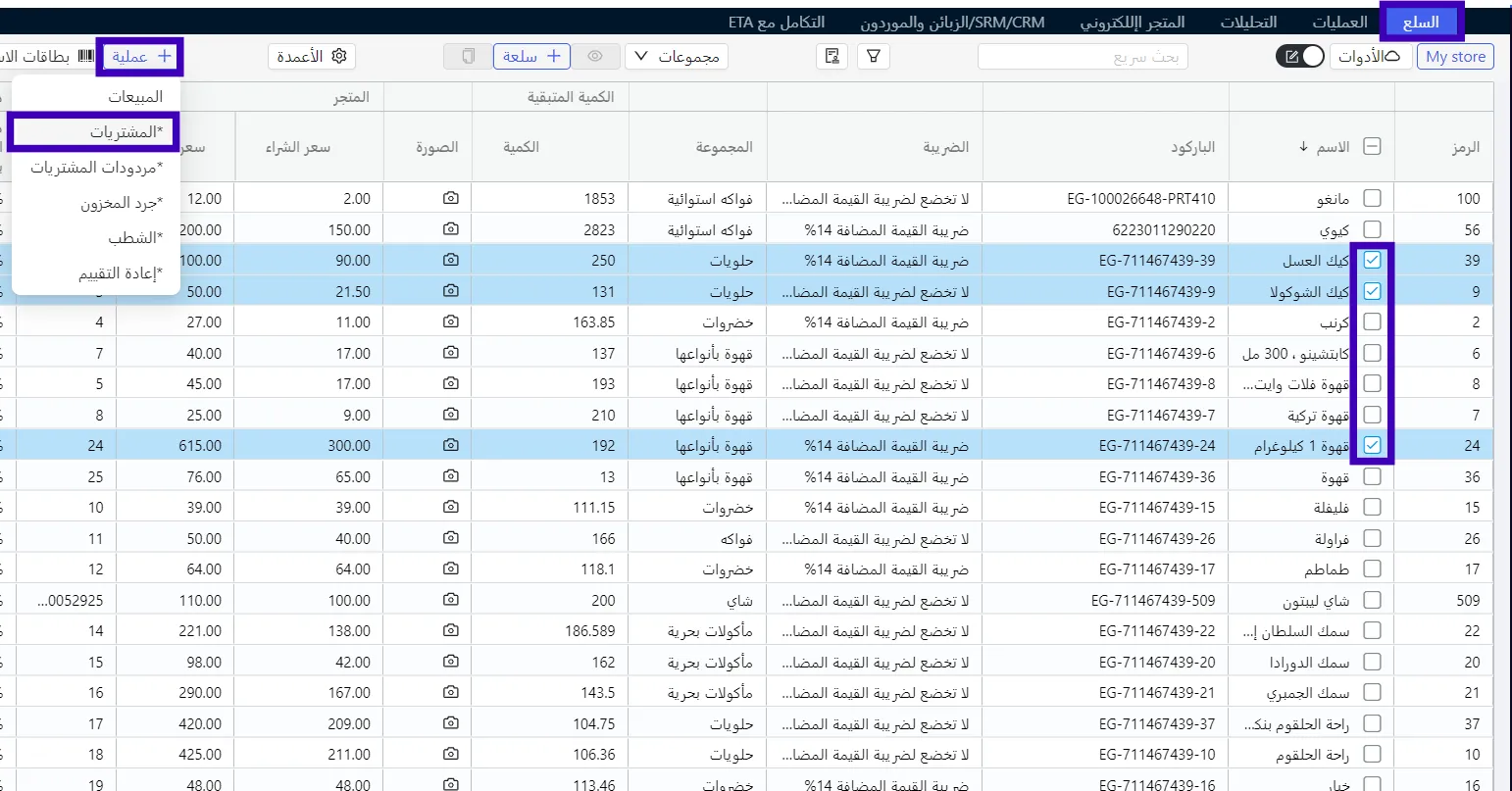Choose مردودات المشتريات menu entry
Screen dimensions: 1512x791
tap(96, 168)
